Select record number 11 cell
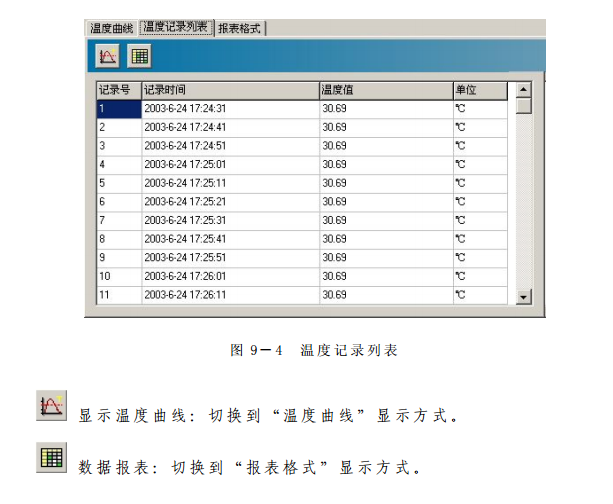The image size is (613, 504). [x=119, y=295]
